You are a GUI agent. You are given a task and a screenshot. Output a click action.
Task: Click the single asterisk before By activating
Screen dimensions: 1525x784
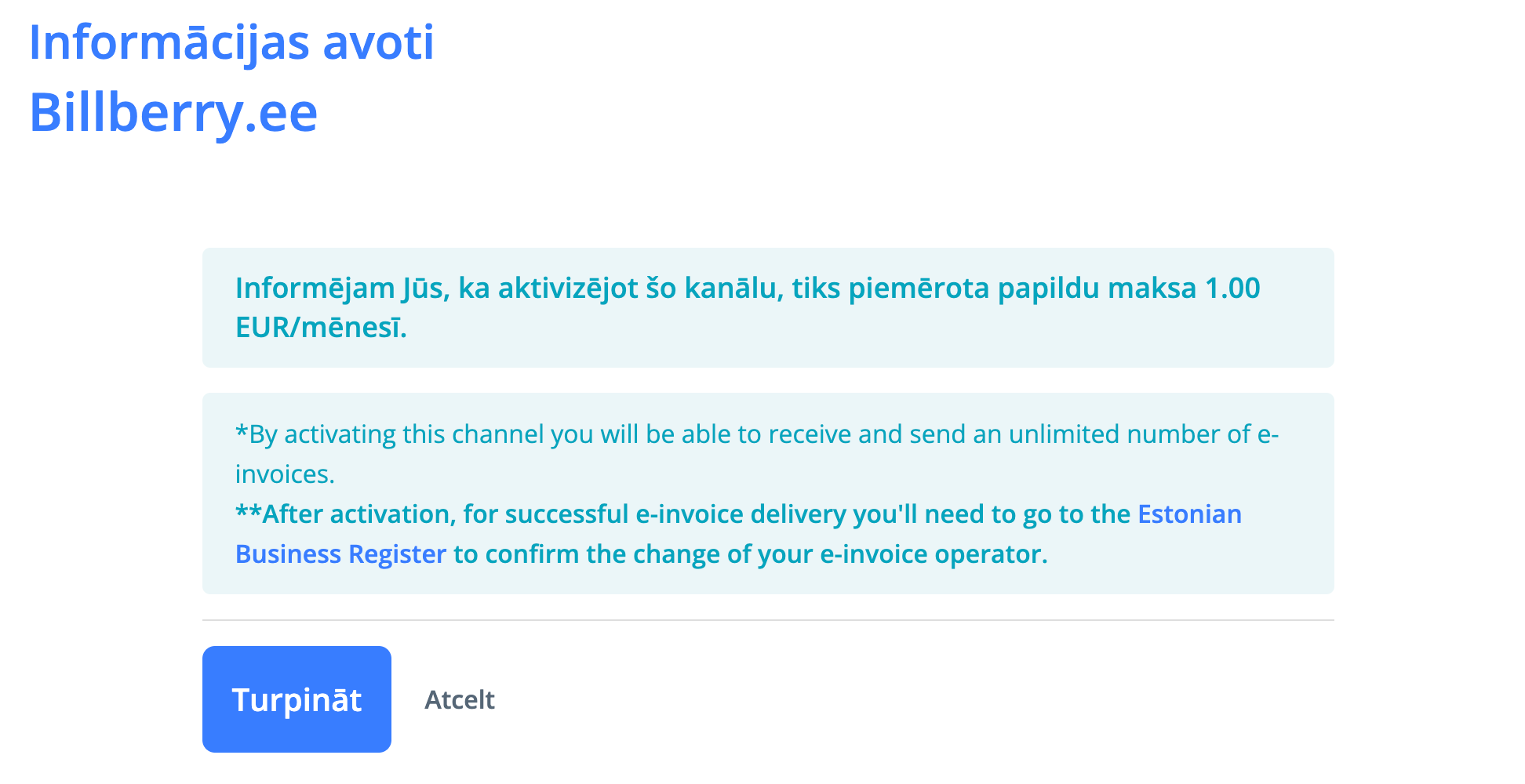coord(242,431)
